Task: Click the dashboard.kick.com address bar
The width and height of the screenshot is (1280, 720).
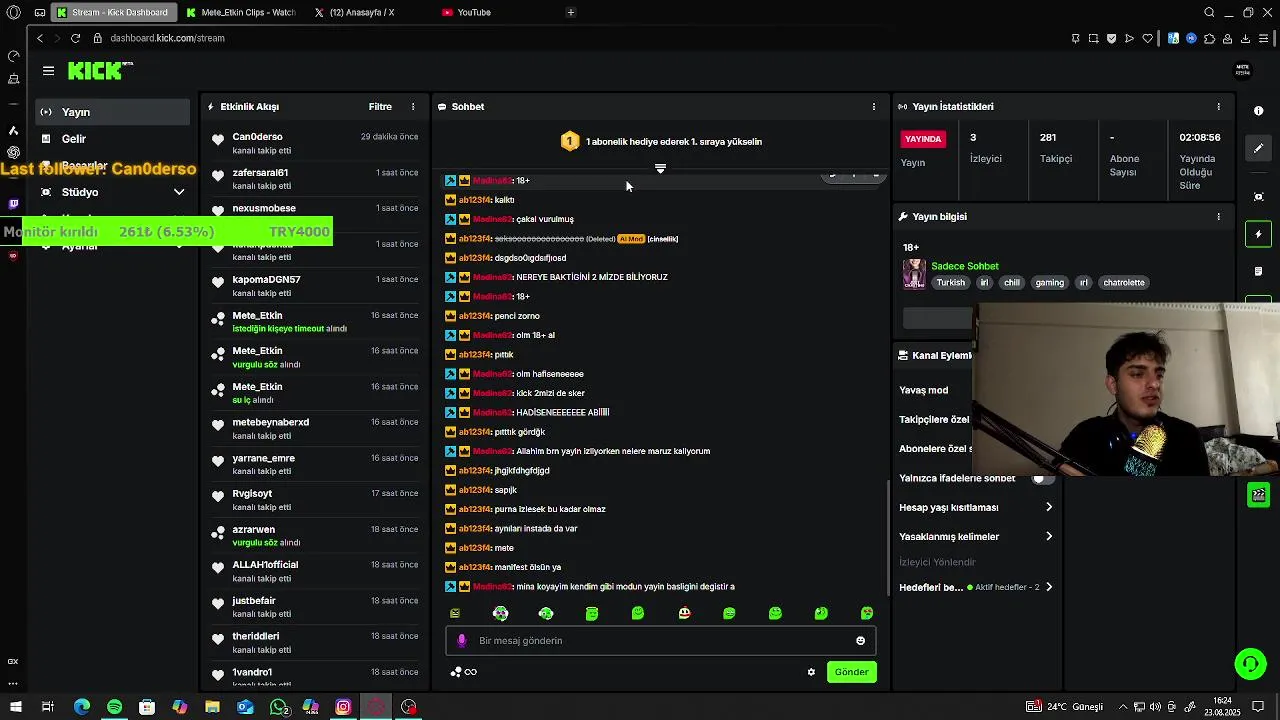Action: [168, 38]
